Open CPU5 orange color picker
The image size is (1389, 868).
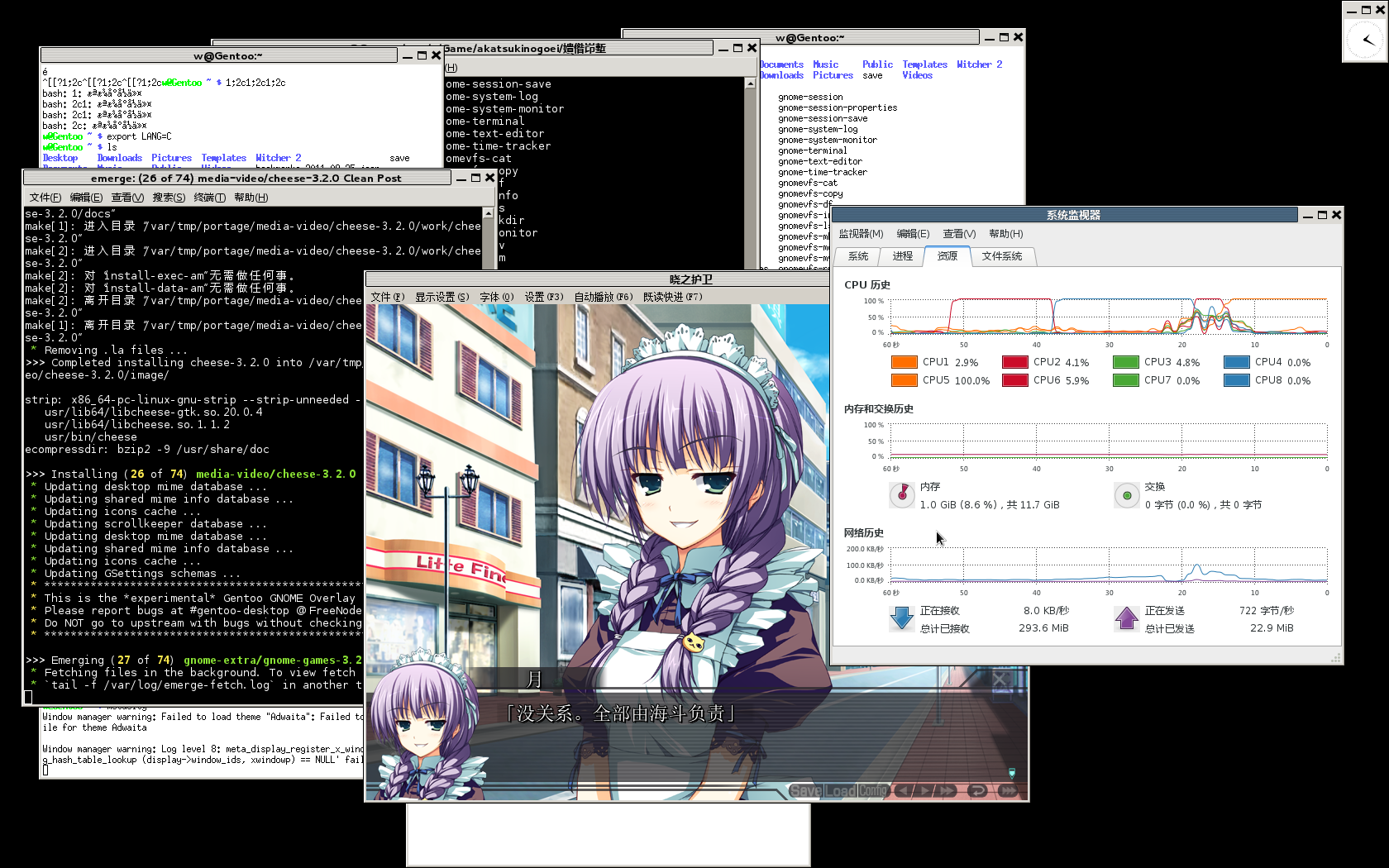coord(905,380)
